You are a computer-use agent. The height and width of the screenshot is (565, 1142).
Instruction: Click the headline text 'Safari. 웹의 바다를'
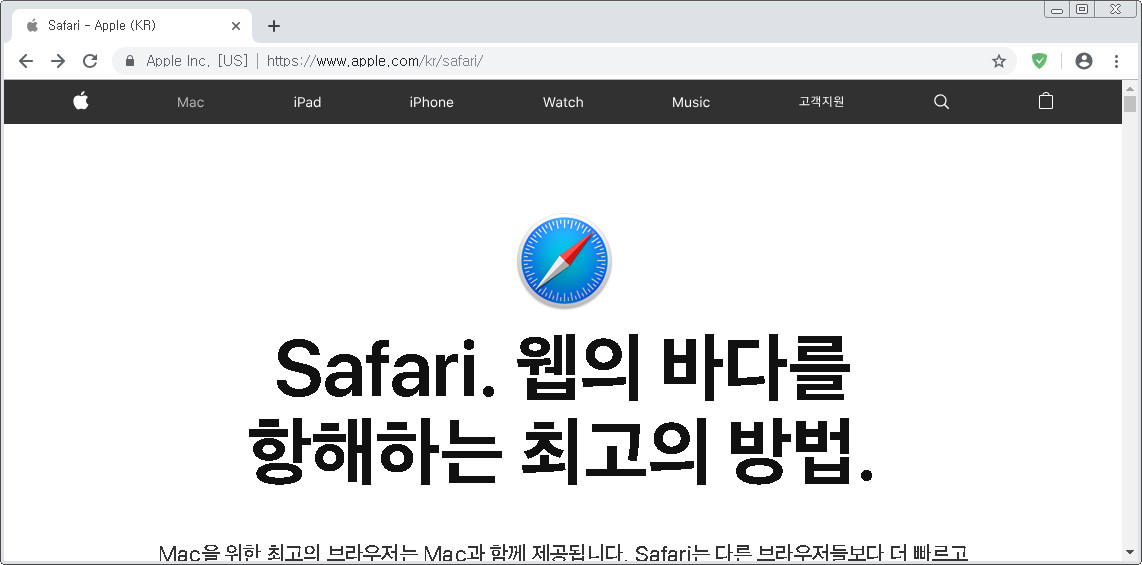point(562,369)
